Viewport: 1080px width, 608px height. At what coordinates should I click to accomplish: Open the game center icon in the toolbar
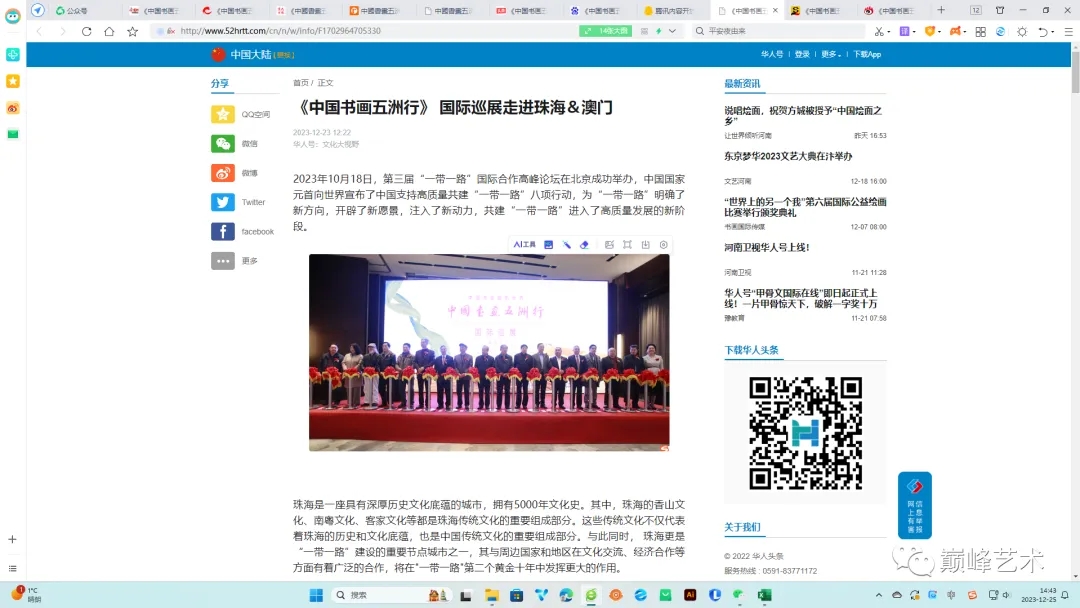pos(957,31)
